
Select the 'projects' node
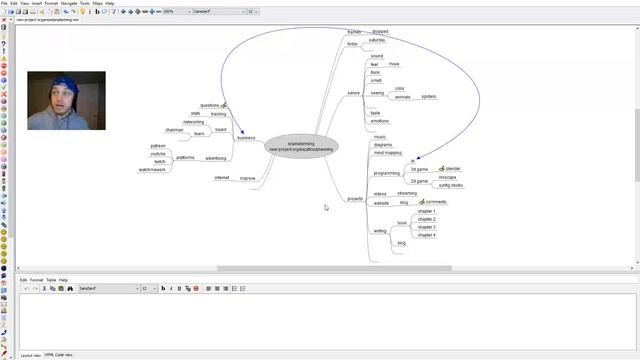(x=355, y=199)
